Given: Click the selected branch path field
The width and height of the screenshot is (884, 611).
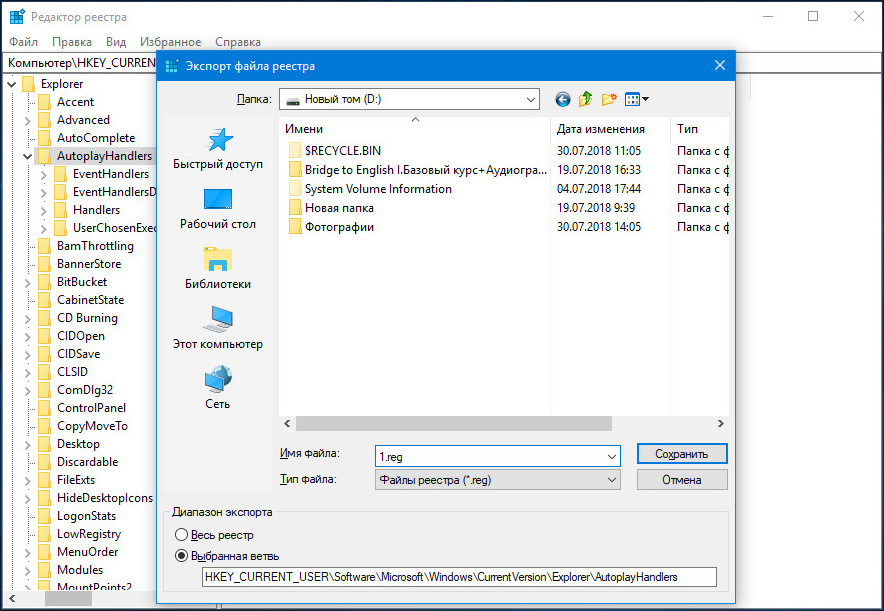Looking at the screenshot, I should tap(459, 577).
